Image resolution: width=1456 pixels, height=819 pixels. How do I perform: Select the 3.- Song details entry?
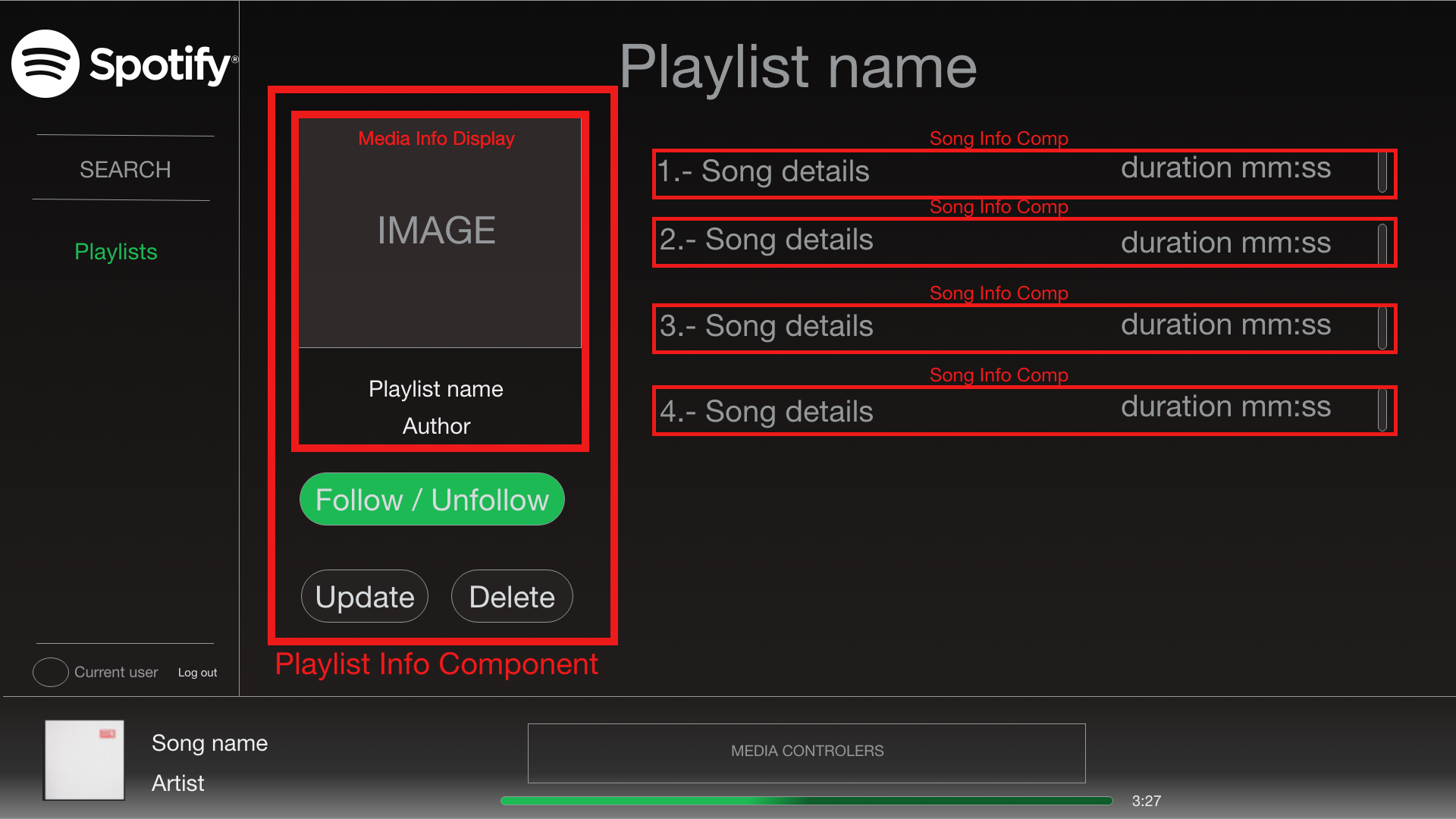click(x=766, y=327)
